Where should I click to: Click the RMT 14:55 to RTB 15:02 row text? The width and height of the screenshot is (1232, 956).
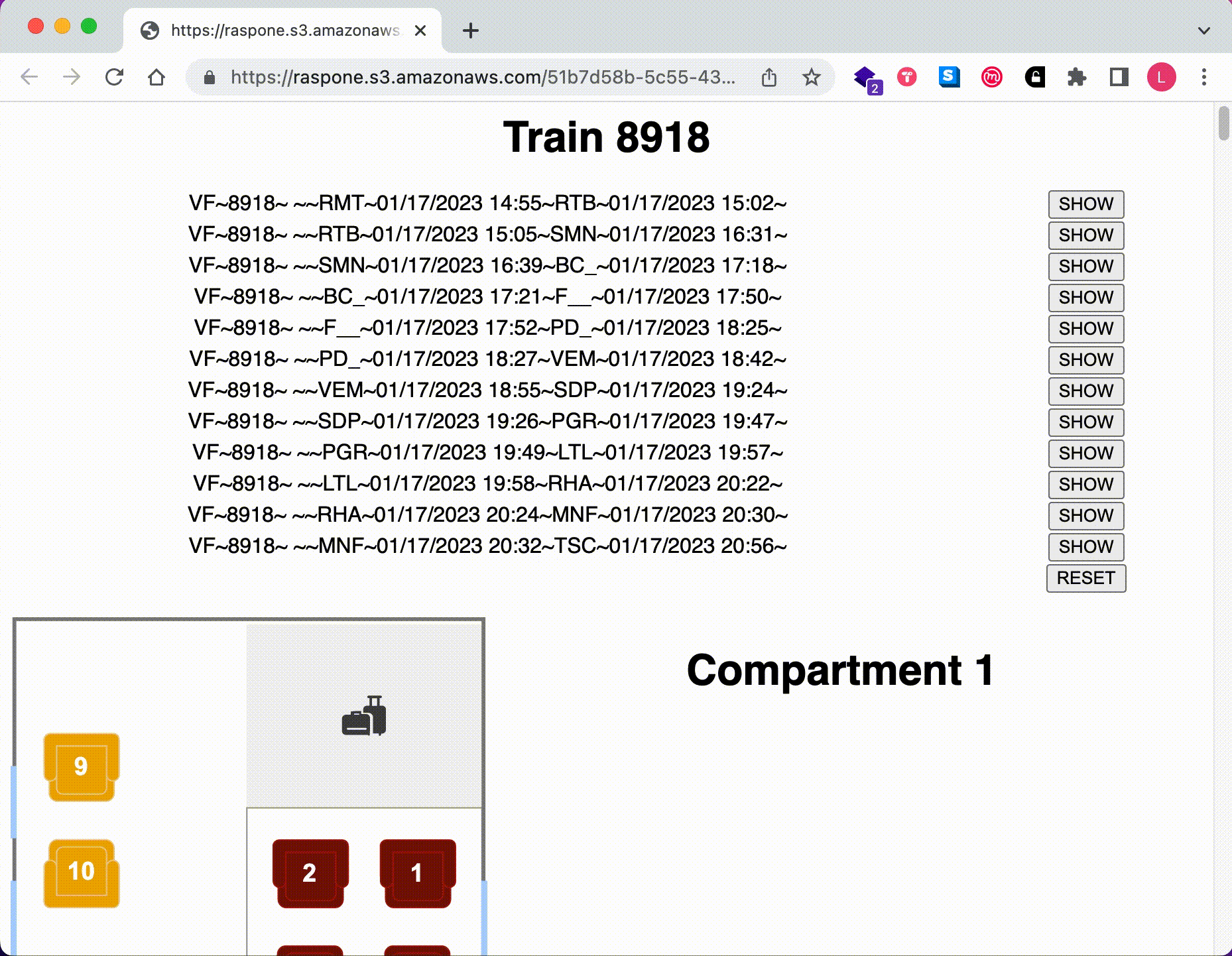[488, 203]
